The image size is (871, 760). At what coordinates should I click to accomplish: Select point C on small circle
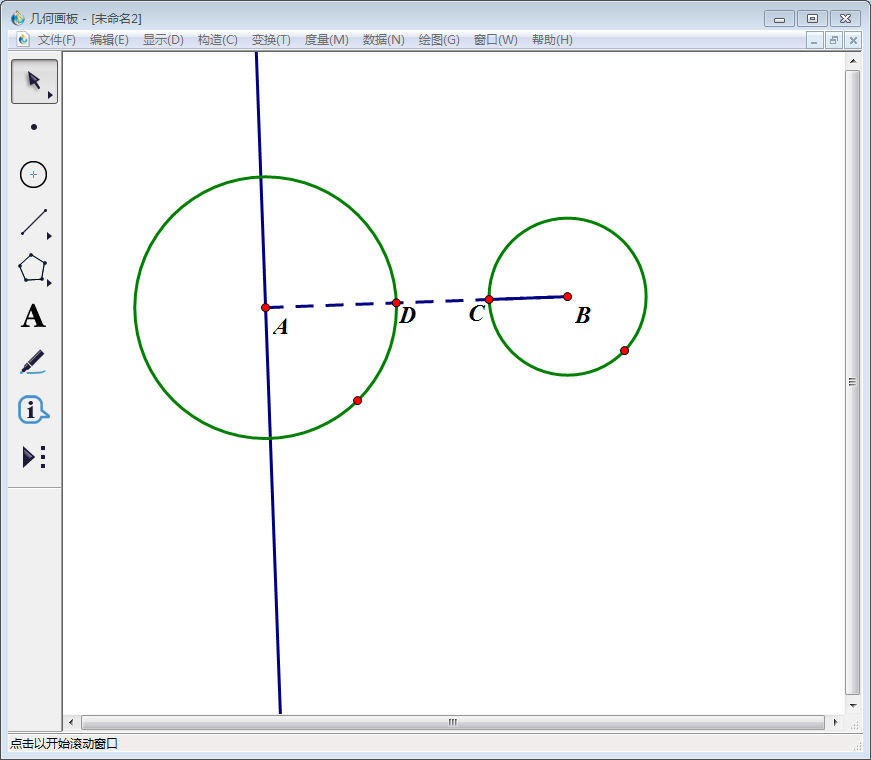(489, 299)
